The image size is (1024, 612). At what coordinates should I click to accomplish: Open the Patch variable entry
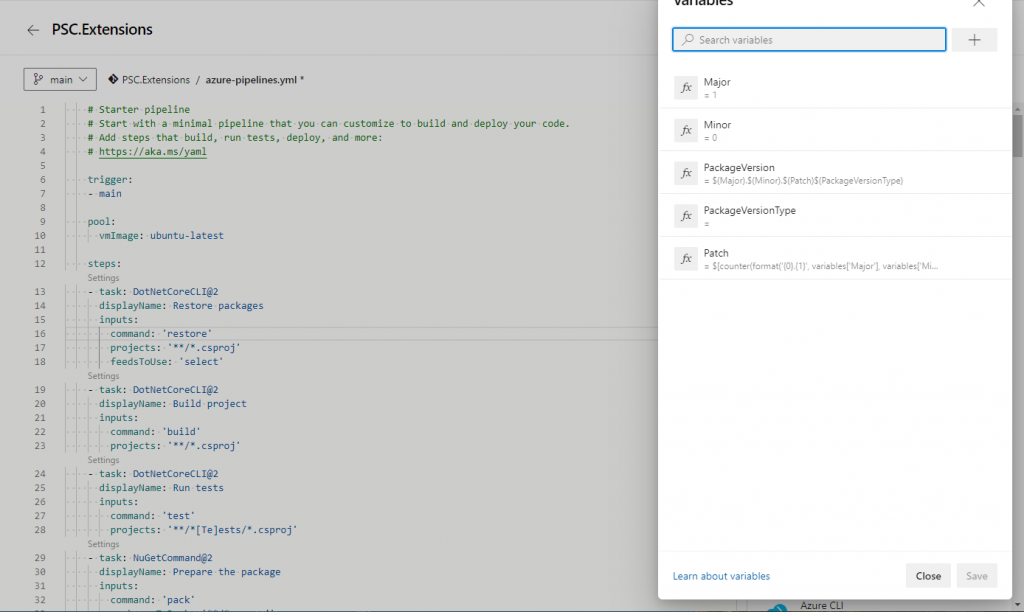(820, 259)
